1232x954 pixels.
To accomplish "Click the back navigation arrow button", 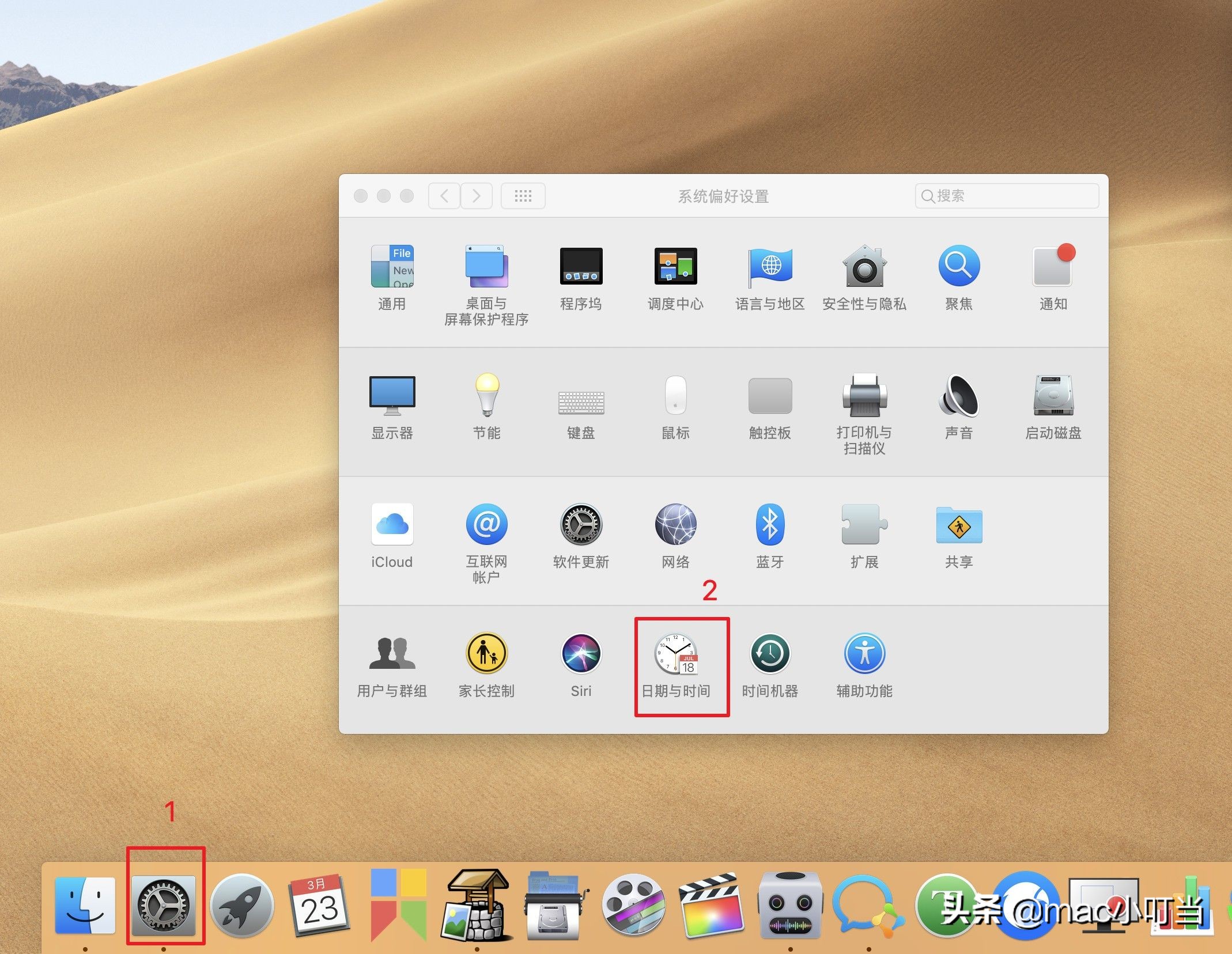I will (x=444, y=196).
